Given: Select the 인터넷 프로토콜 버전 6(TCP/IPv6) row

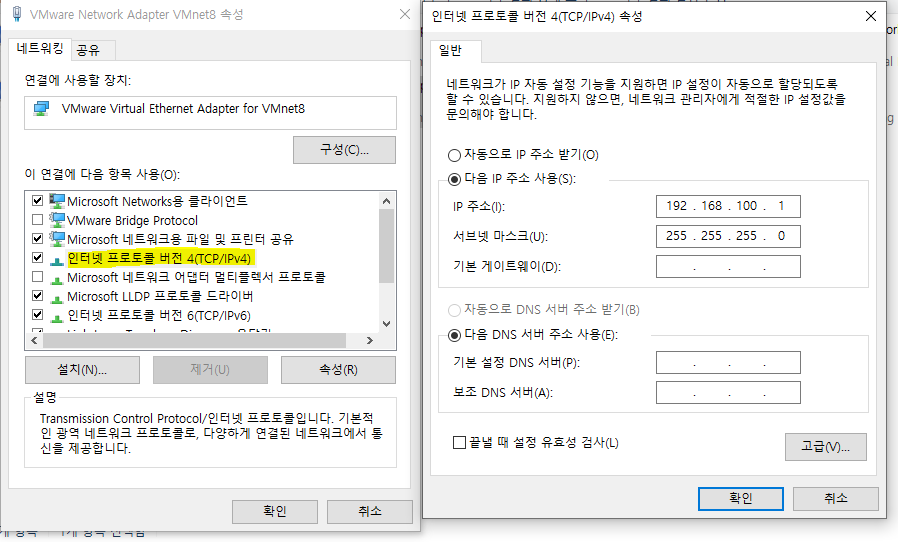Looking at the screenshot, I should click(x=159, y=316).
